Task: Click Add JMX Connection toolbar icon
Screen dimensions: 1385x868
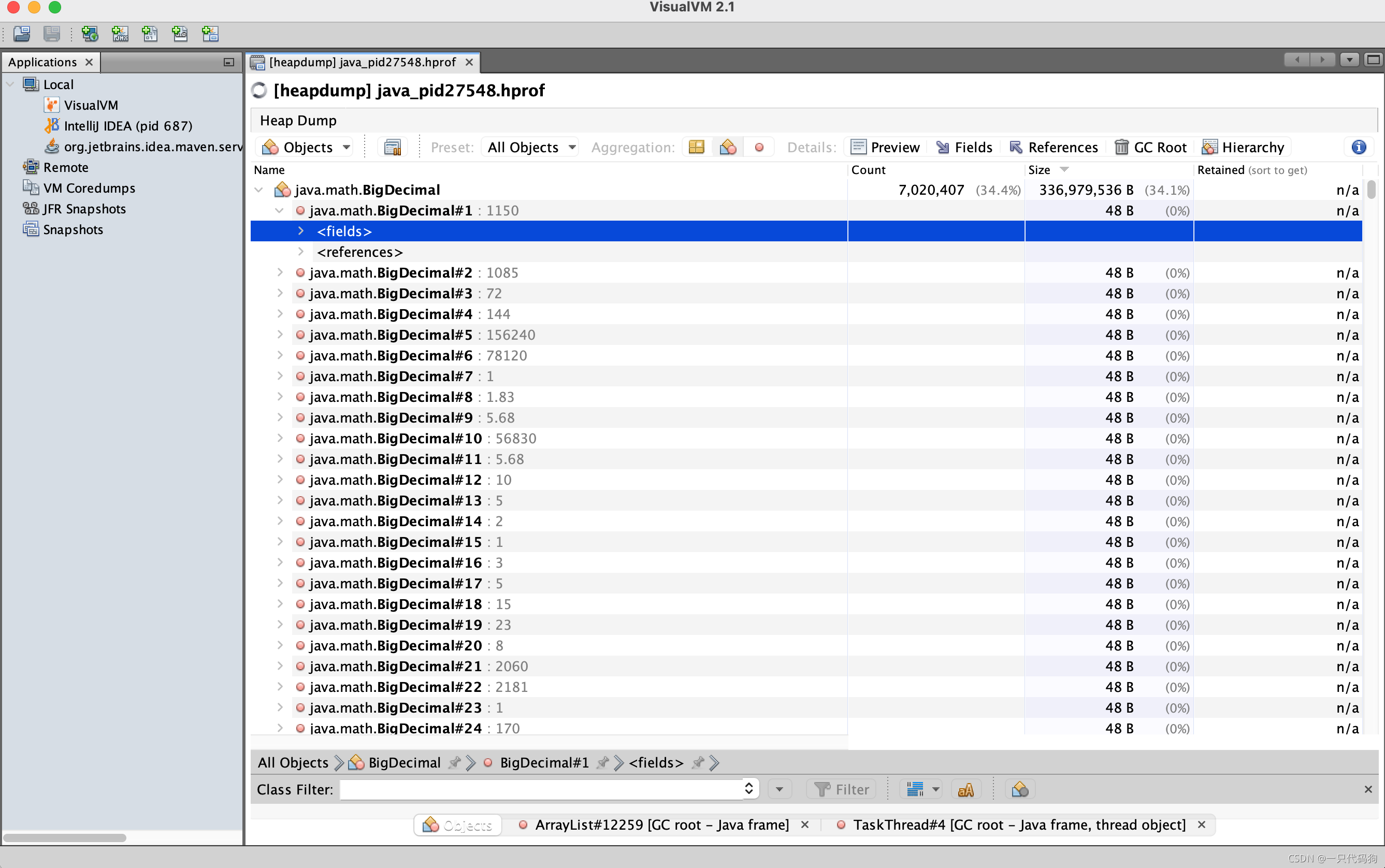Action: (119, 34)
